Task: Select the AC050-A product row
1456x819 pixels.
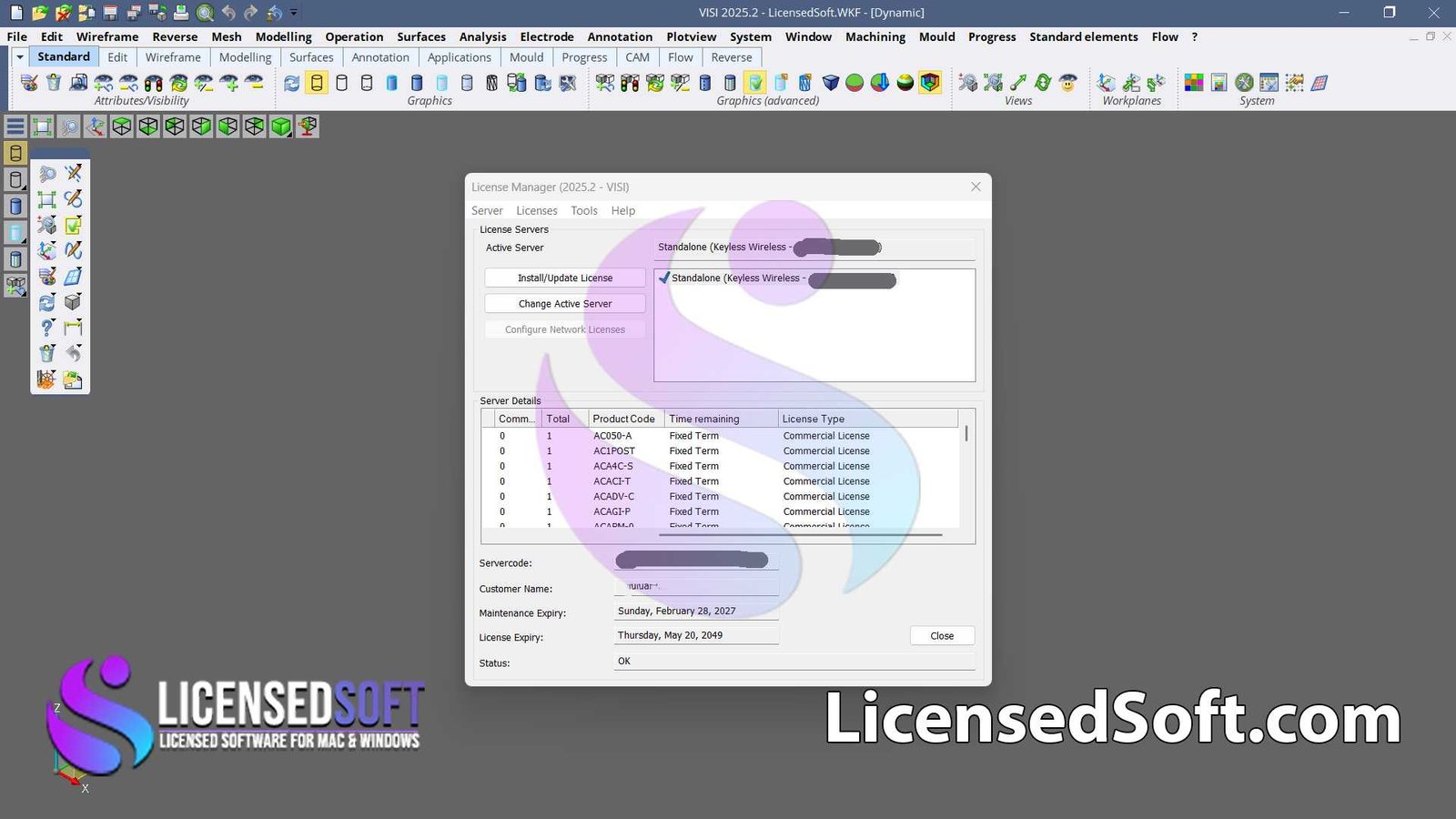Action: point(720,435)
